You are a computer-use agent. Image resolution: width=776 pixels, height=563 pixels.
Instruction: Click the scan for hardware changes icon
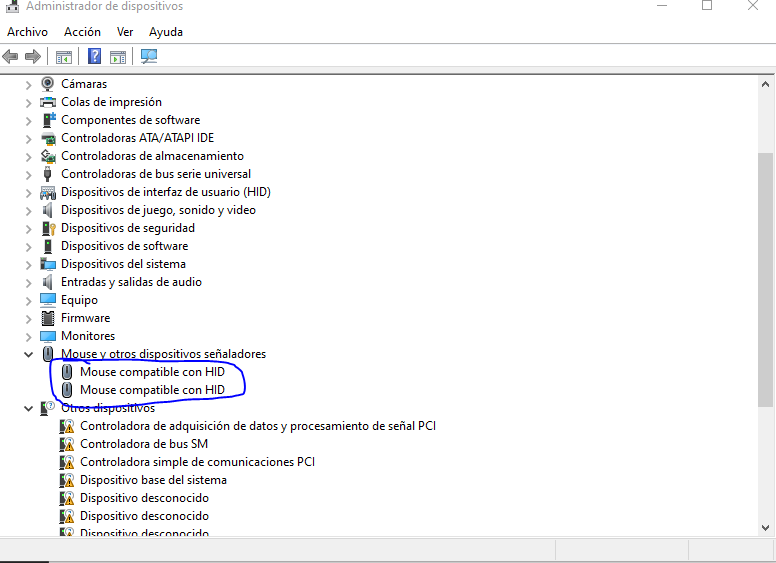click(x=149, y=56)
